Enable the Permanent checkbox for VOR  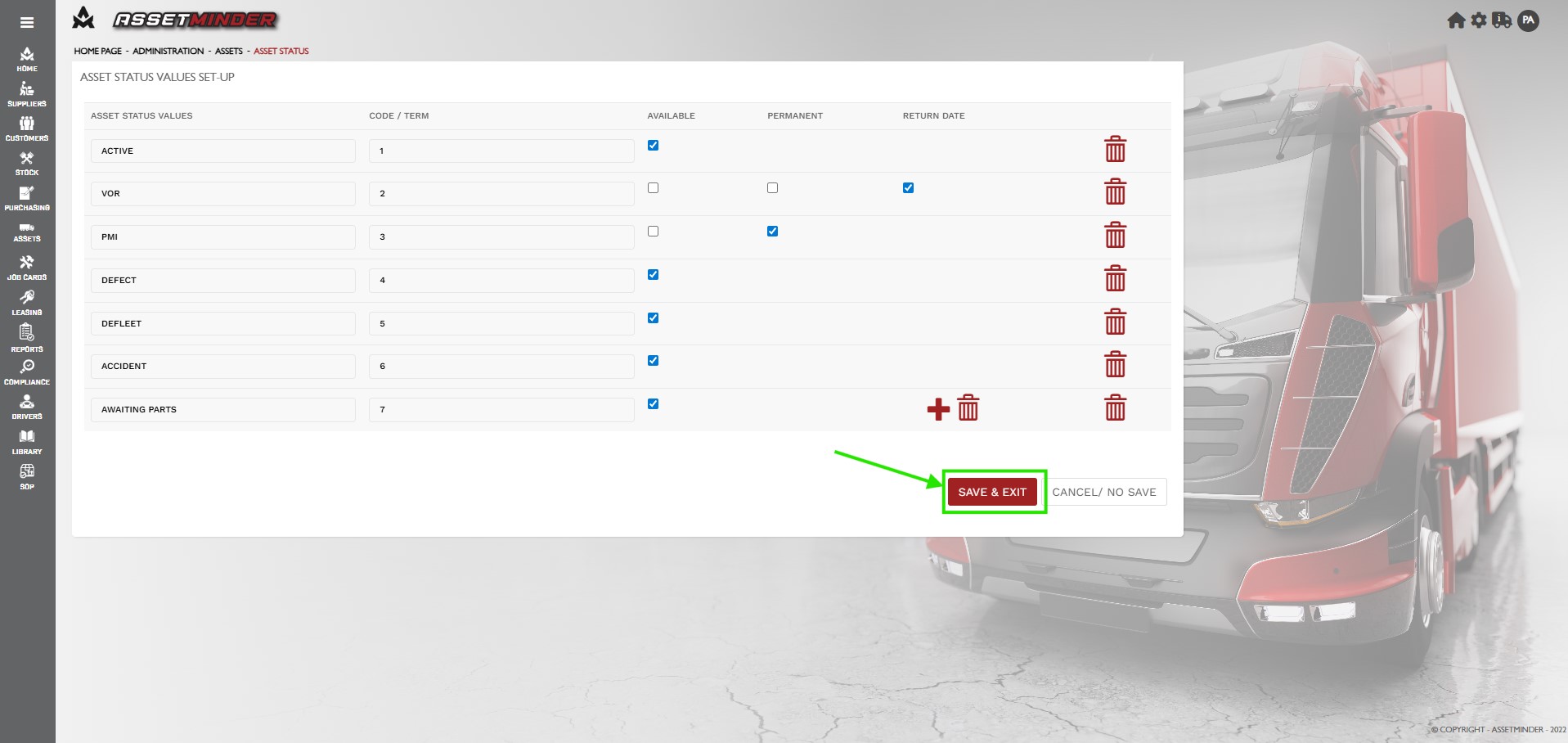coord(772,188)
